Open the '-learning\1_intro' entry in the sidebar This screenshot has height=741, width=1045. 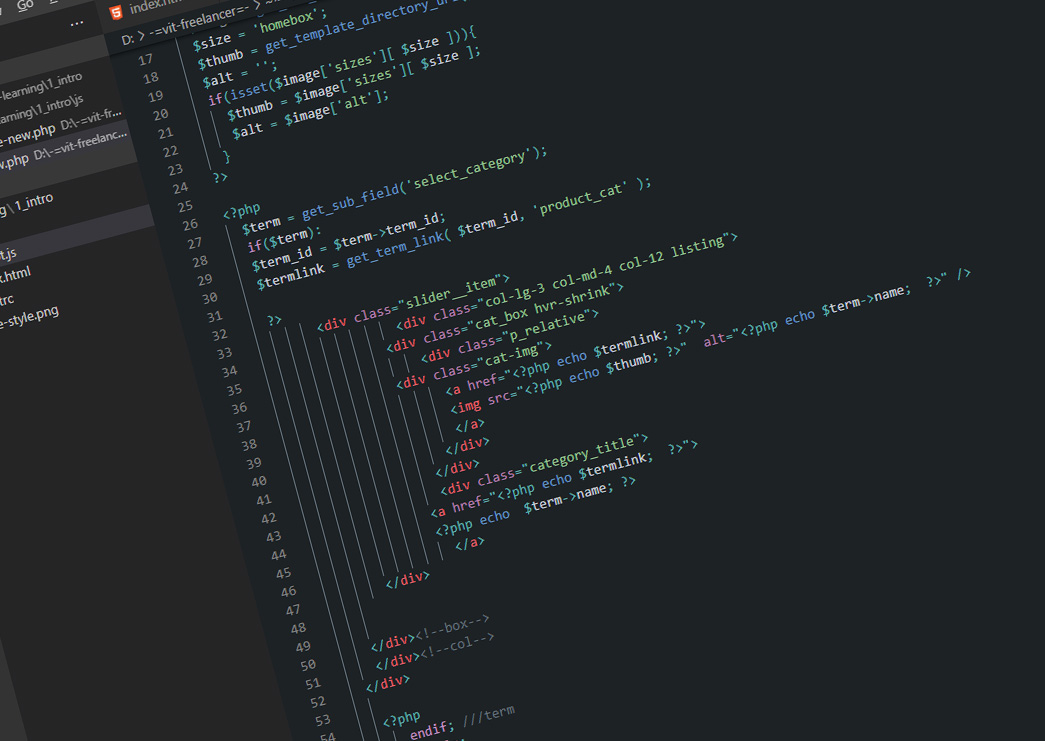tap(41, 88)
